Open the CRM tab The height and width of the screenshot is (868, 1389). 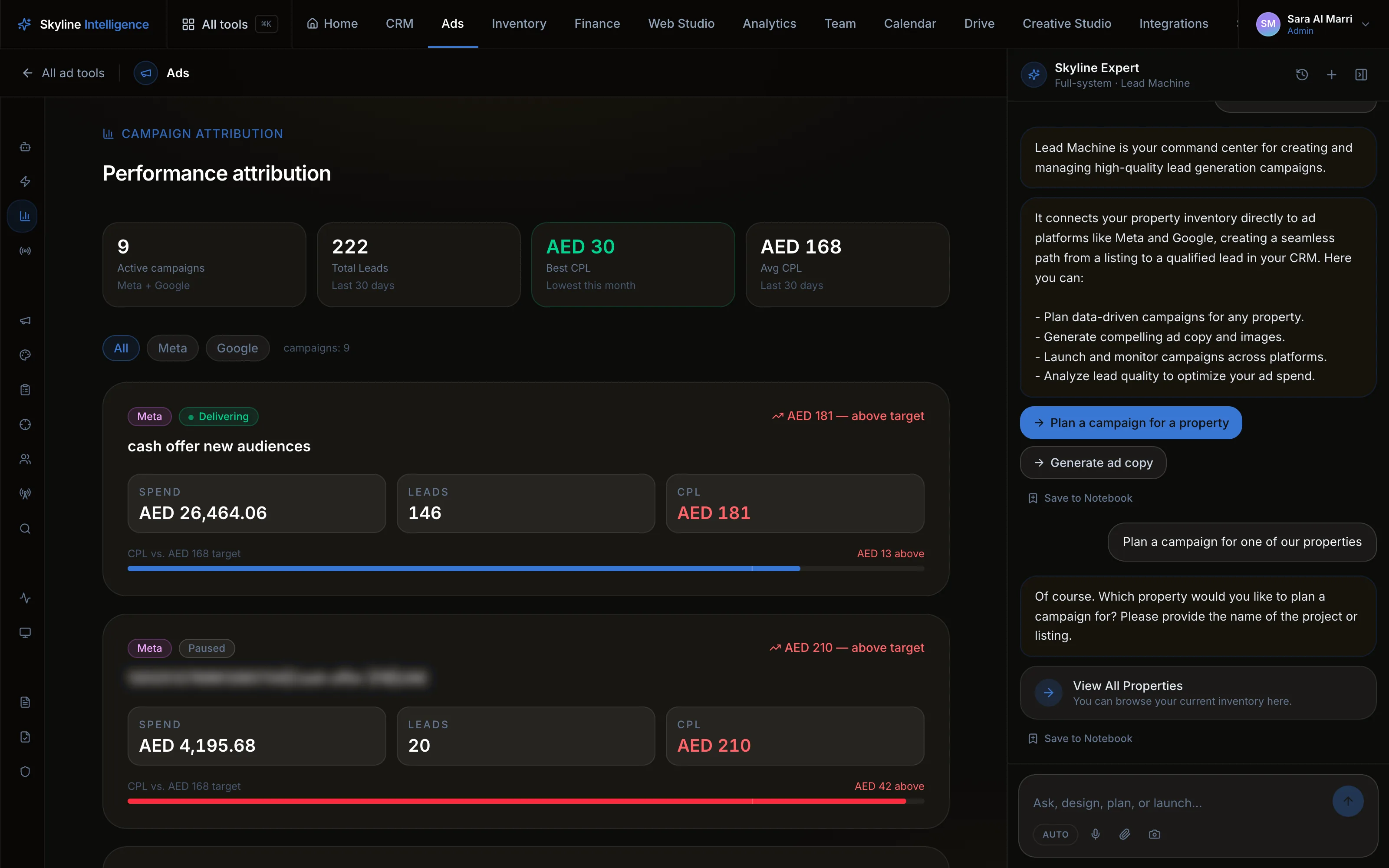(x=399, y=23)
